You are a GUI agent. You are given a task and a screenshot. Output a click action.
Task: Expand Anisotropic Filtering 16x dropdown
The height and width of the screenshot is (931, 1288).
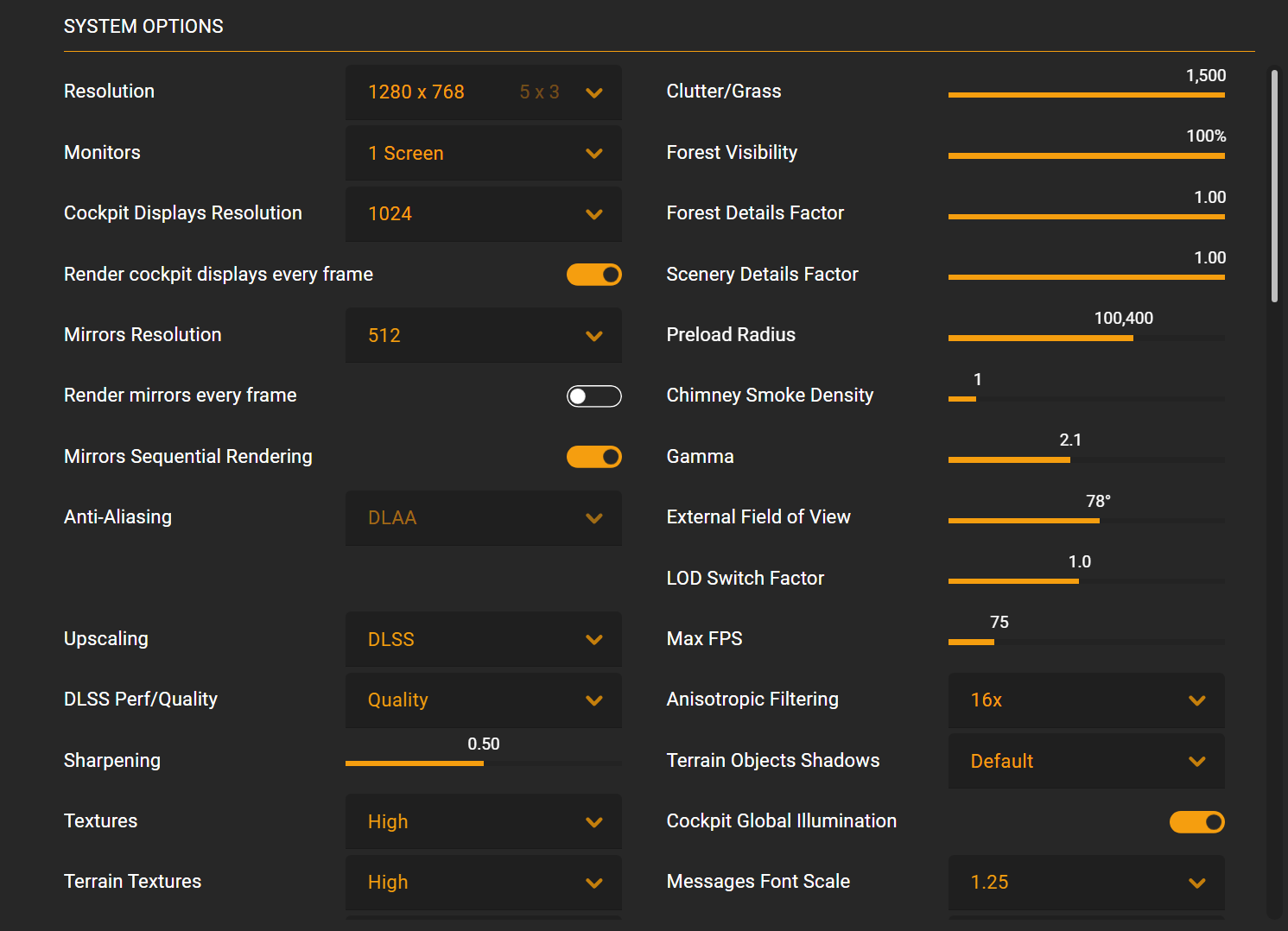(1086, 700)
